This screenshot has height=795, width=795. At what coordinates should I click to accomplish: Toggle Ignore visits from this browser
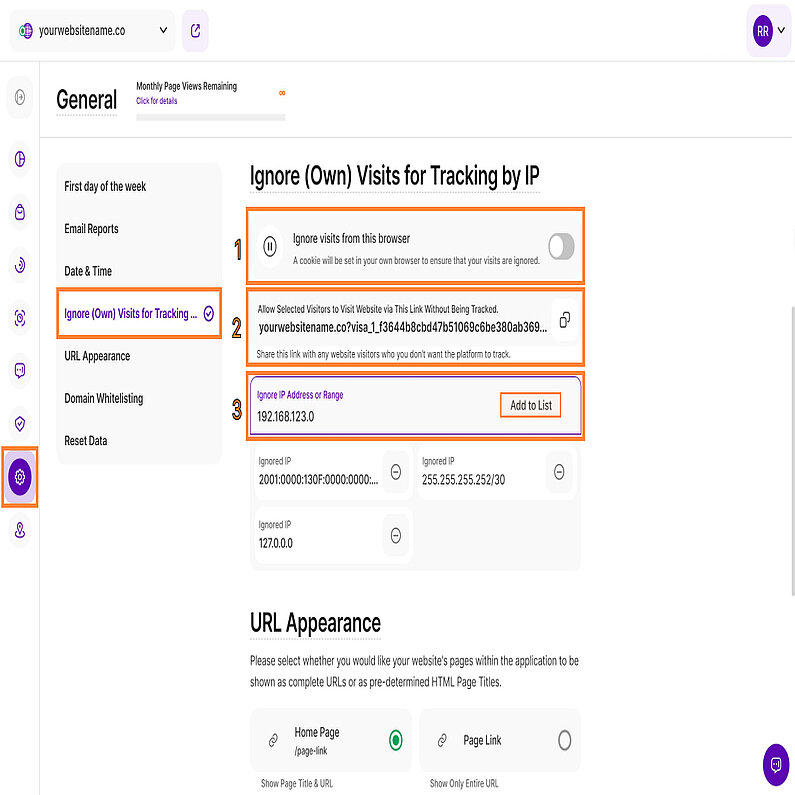click(x=562, y=246)
